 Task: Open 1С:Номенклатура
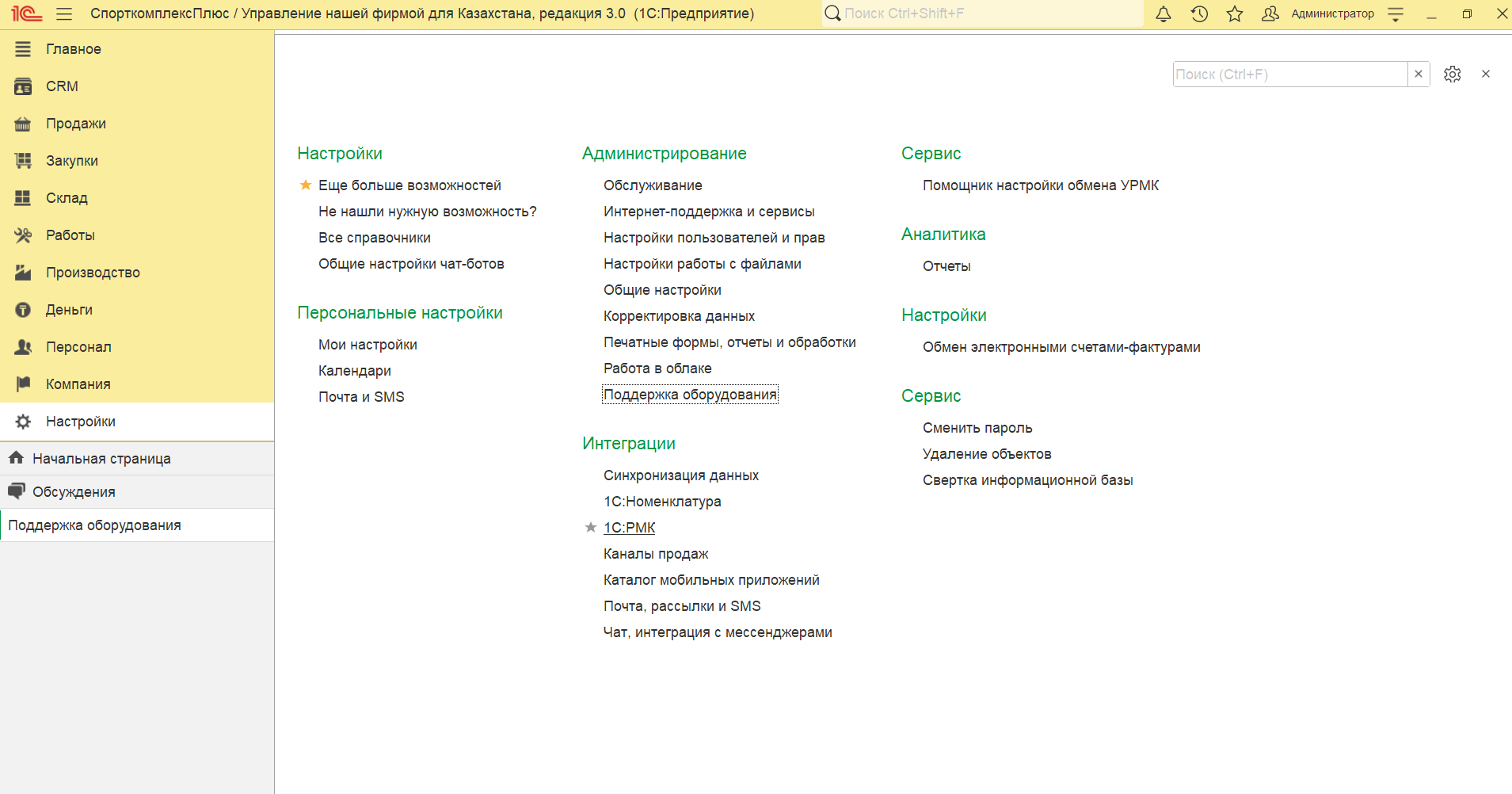click(x=662, y=502)
